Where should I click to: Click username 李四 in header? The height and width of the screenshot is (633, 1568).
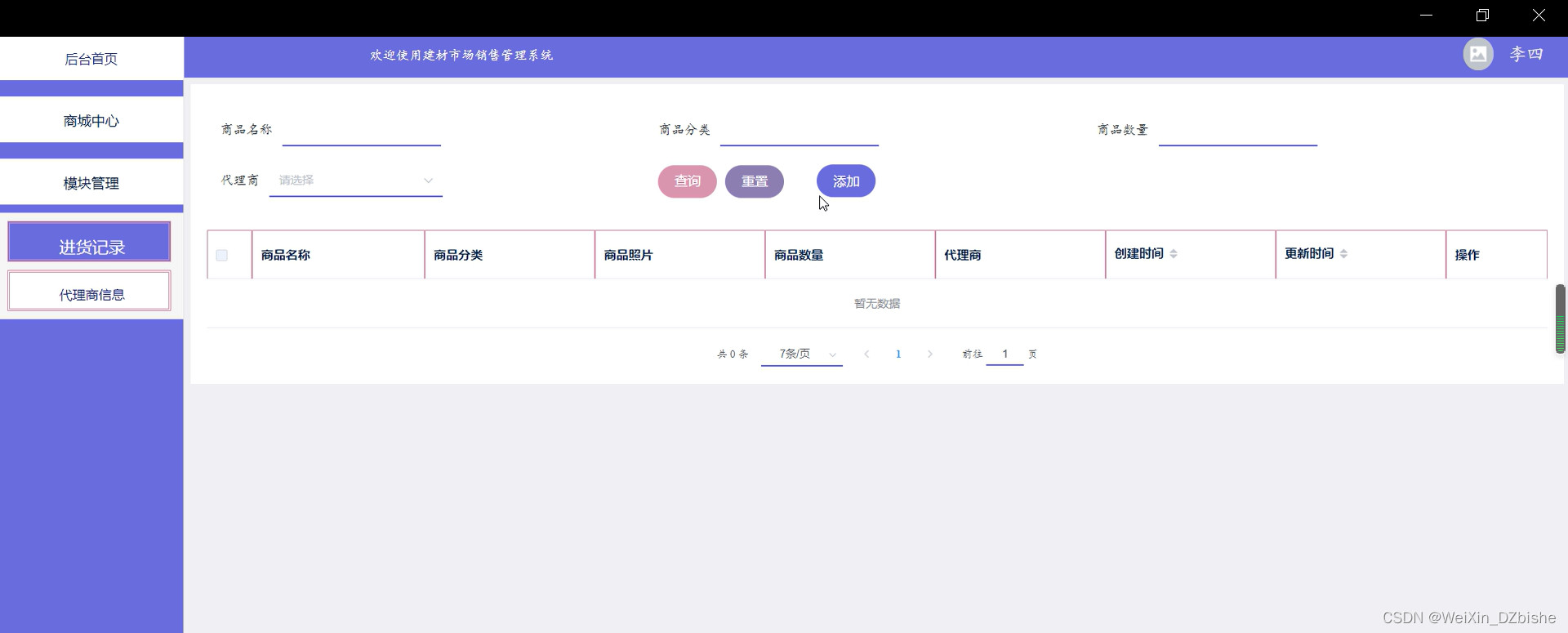1526,55
